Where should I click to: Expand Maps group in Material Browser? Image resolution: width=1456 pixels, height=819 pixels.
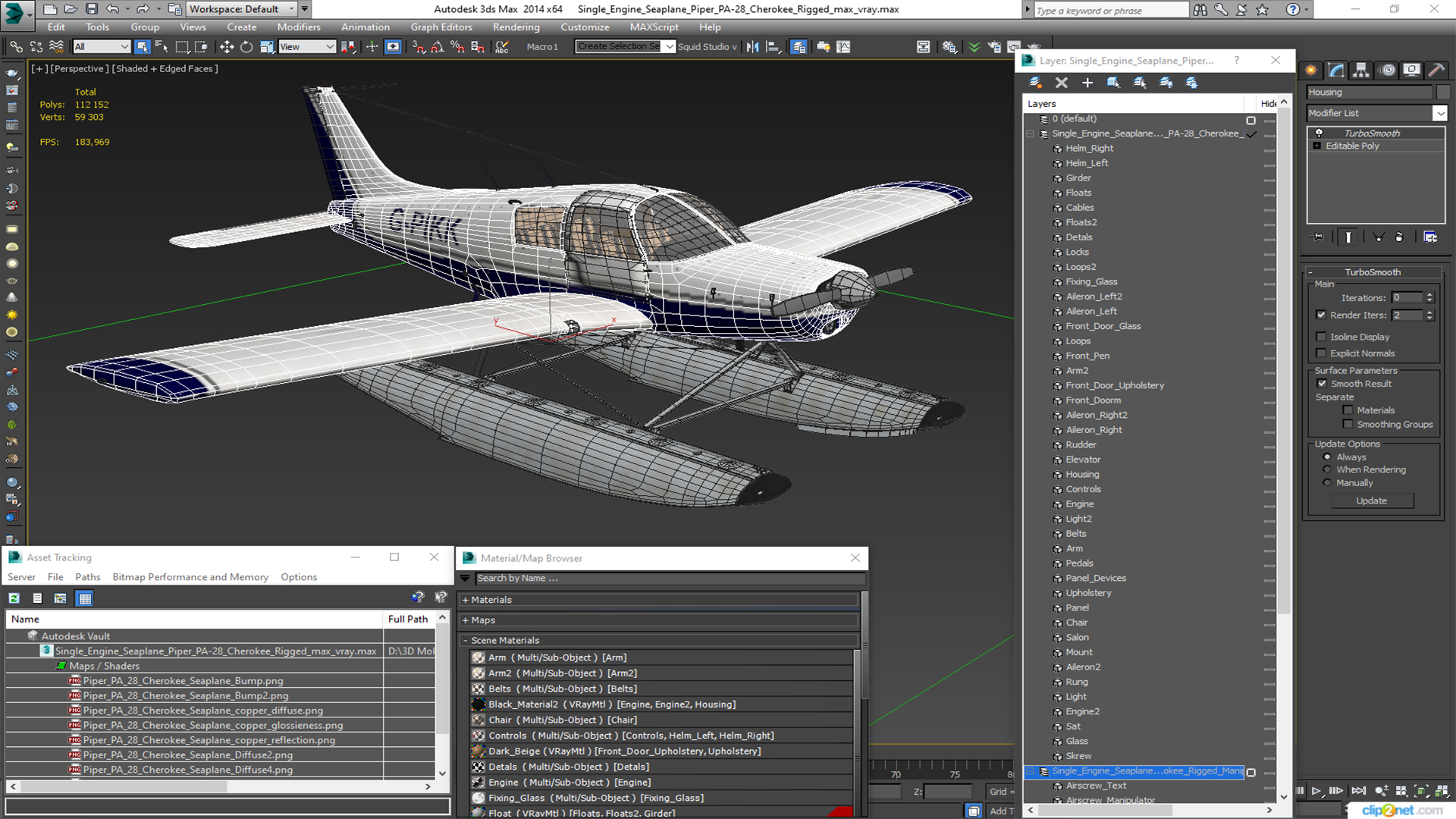466,620
